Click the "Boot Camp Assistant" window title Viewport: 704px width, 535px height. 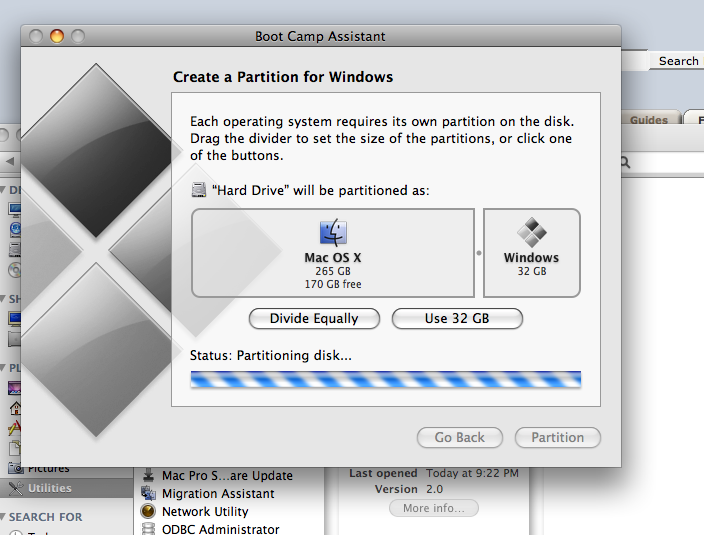(x=320, y=36)
